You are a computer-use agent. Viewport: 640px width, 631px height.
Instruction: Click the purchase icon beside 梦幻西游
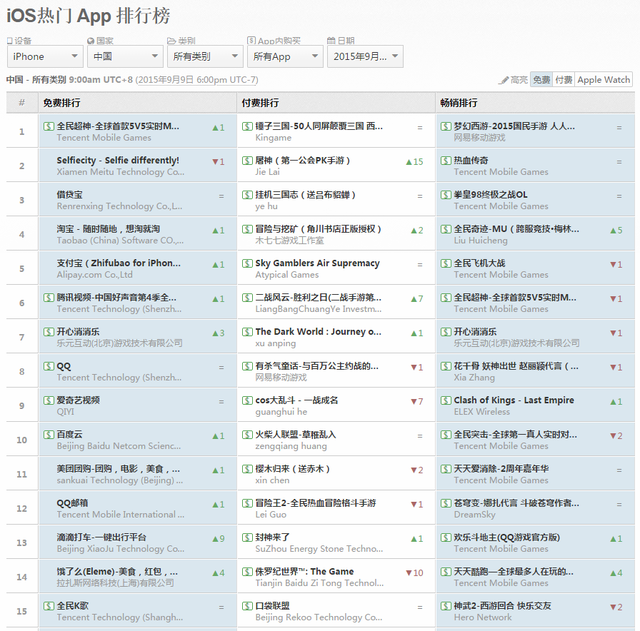pyautogui.click(x=446, y=126)
